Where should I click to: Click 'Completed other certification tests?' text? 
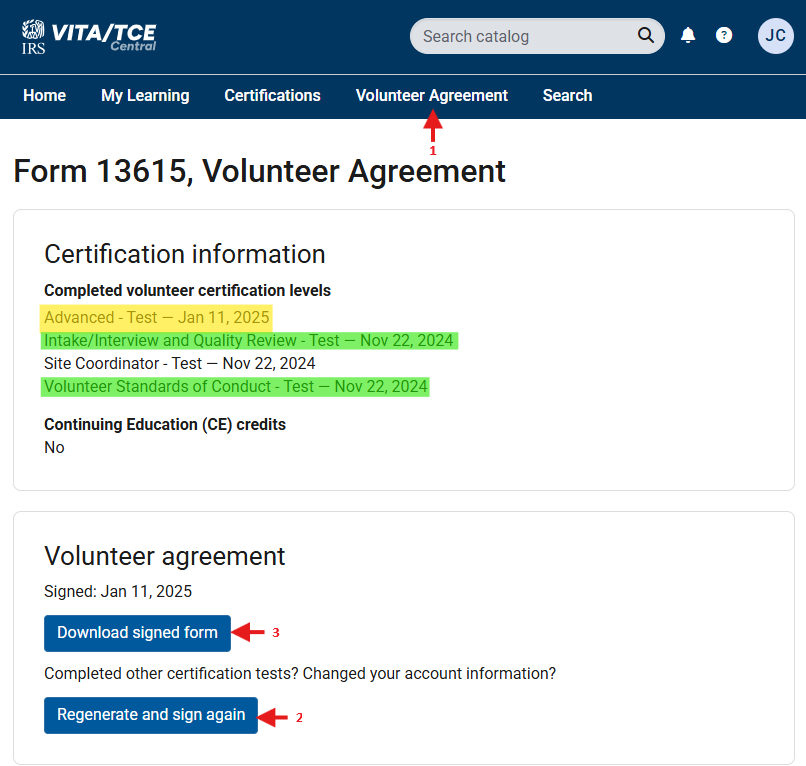[x=171, y=673]
